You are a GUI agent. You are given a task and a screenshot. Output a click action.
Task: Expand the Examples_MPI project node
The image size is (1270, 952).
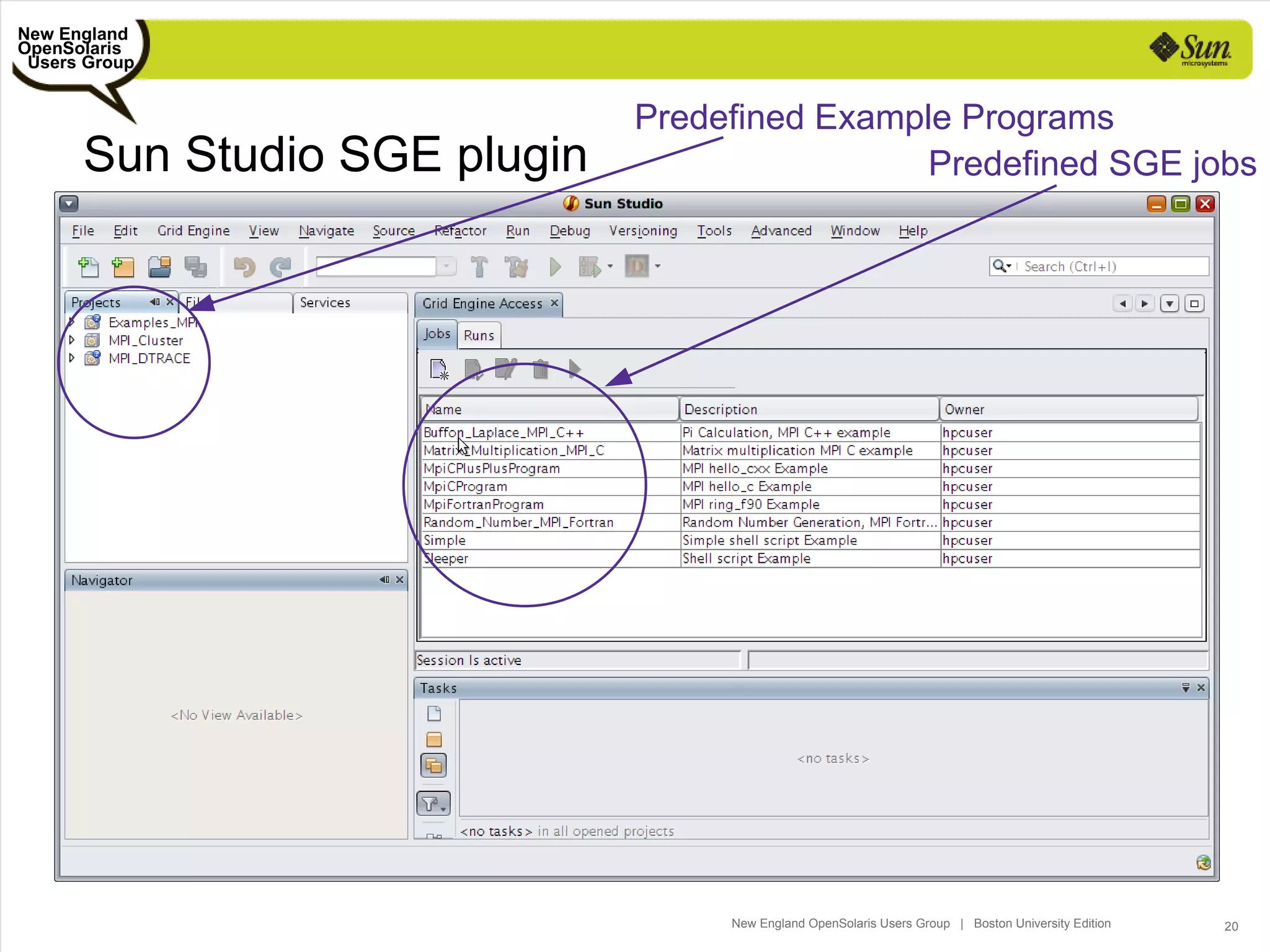click(72, 322)
